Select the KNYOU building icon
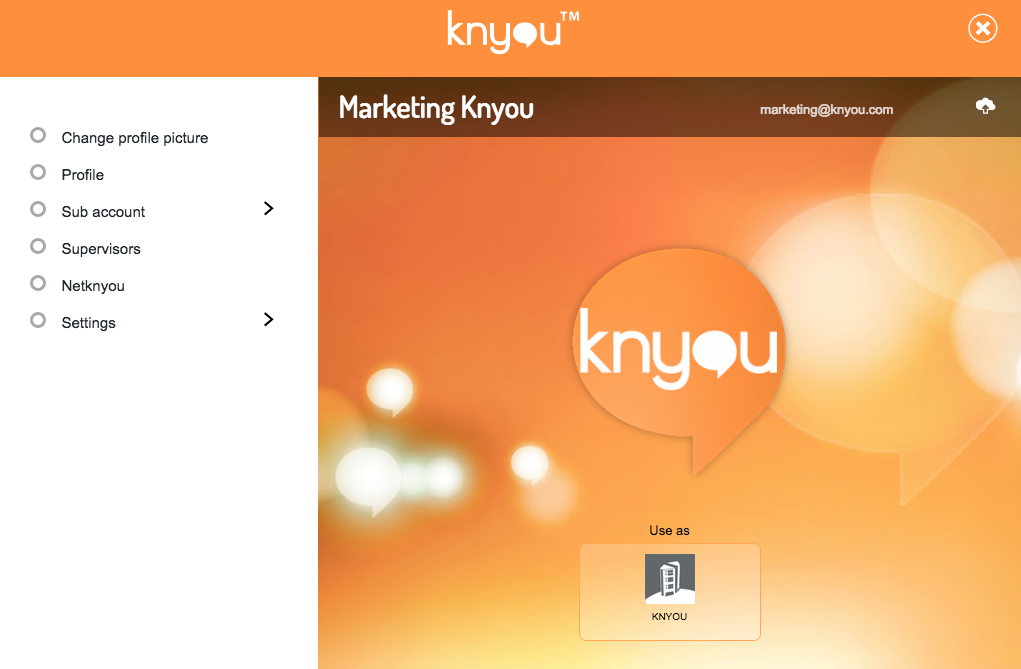Image resolution: width=1021 pixels, height=669 pixels. [669, 578]
